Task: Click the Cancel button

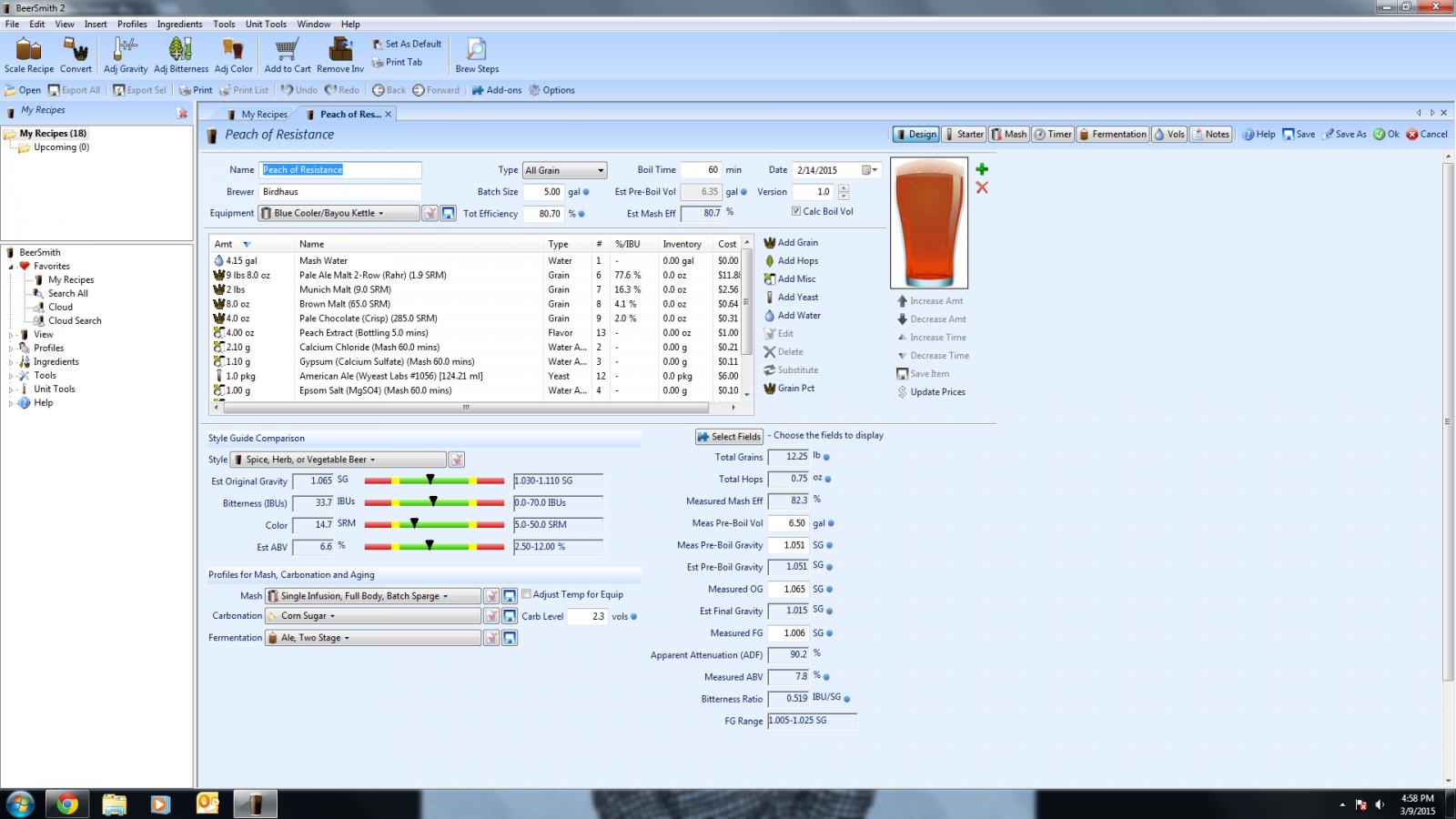Action: (x=1427, y=134)
